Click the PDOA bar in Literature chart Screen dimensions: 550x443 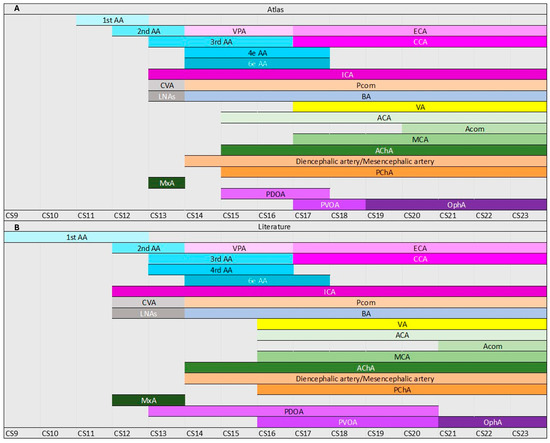(293, 411)
